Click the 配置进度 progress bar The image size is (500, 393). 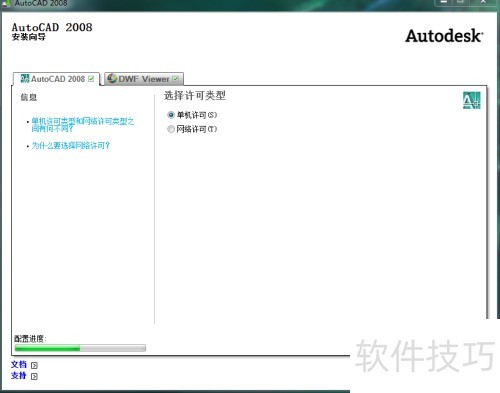80,348
